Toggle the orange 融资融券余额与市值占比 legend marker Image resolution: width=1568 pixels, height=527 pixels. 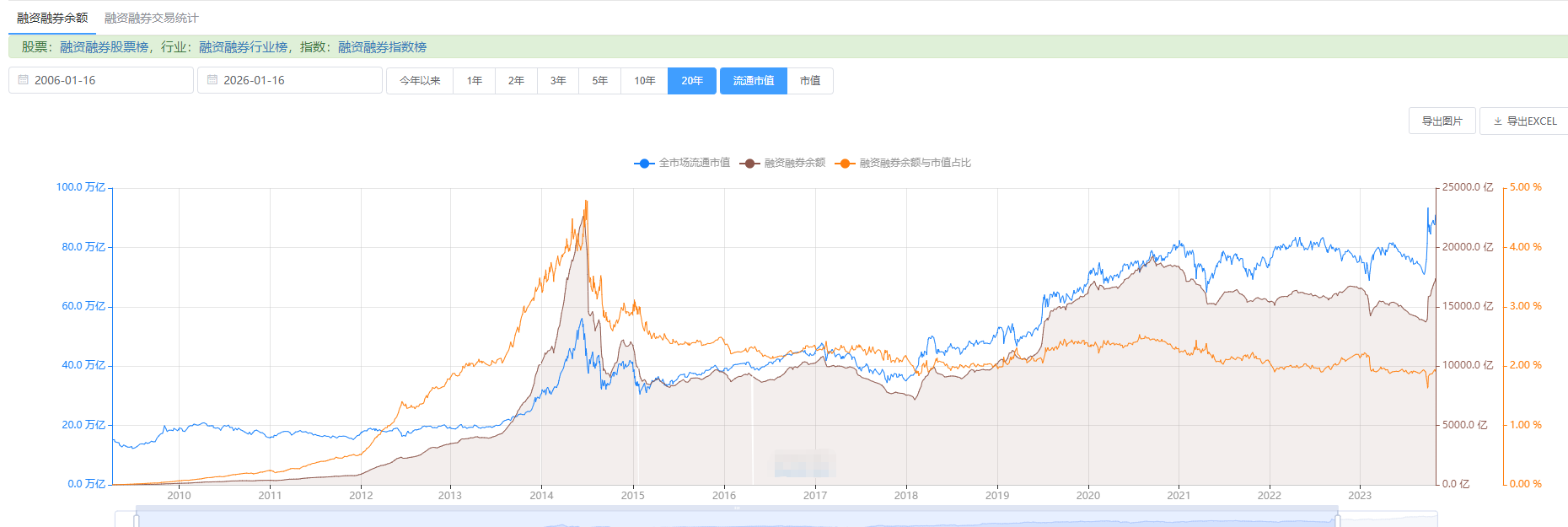click(x=845, y=163)
